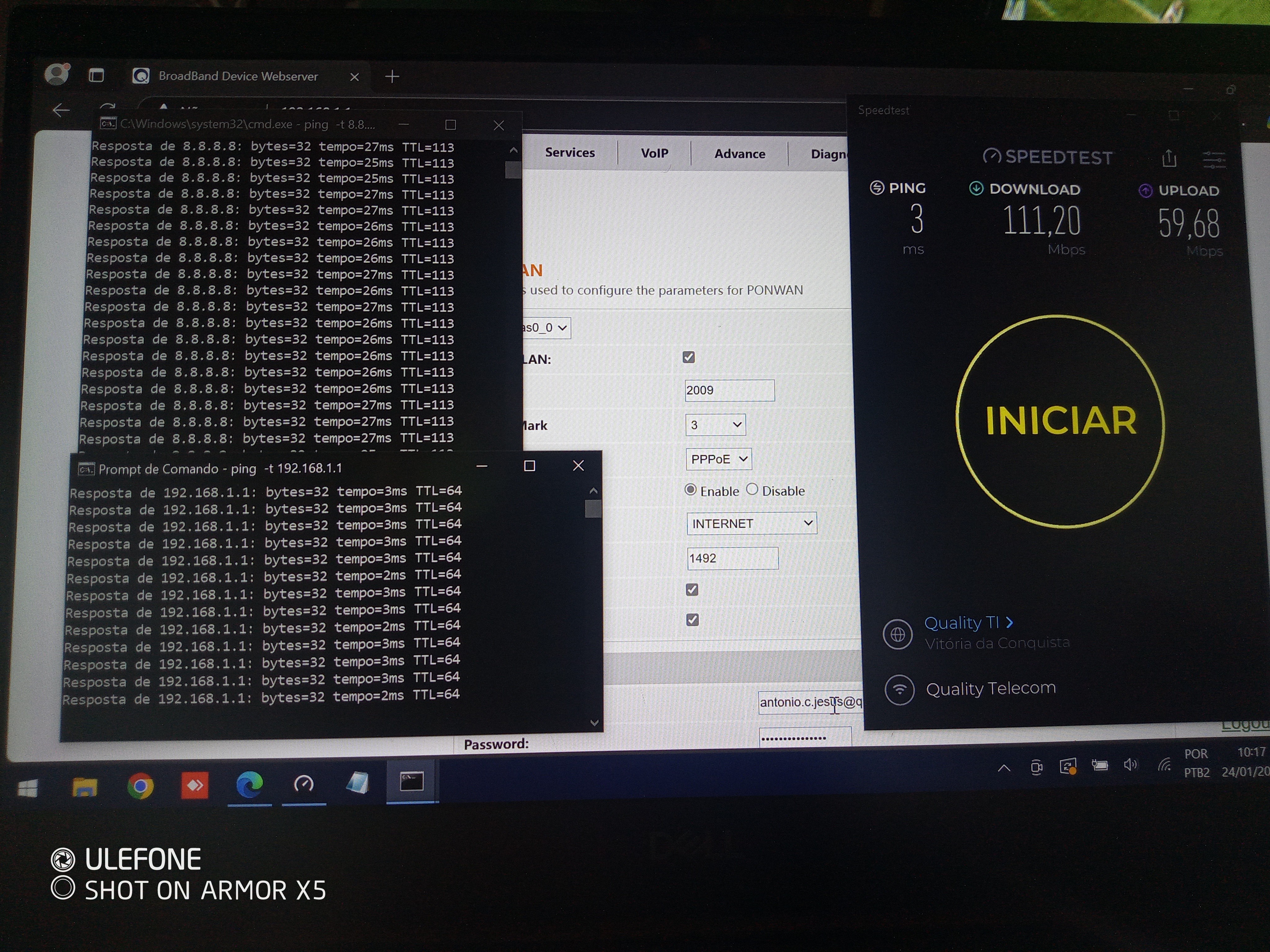Open the PPPoE mode dropdown

click(718, 459)
